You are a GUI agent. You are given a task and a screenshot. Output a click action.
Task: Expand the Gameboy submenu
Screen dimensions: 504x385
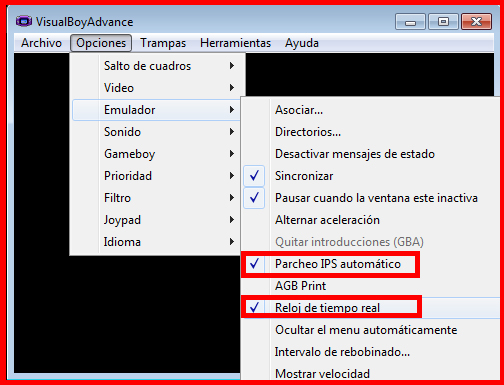coord(156,154)
